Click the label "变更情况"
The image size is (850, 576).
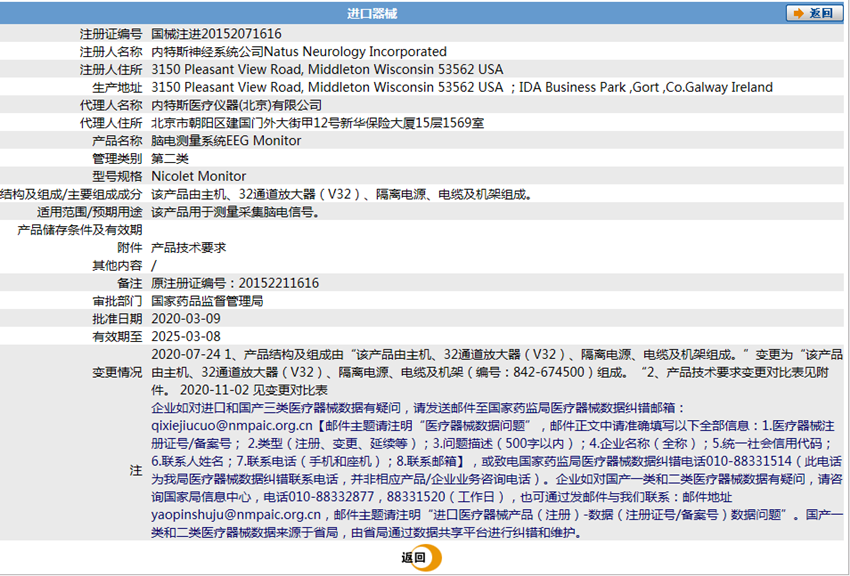point(118,372)
